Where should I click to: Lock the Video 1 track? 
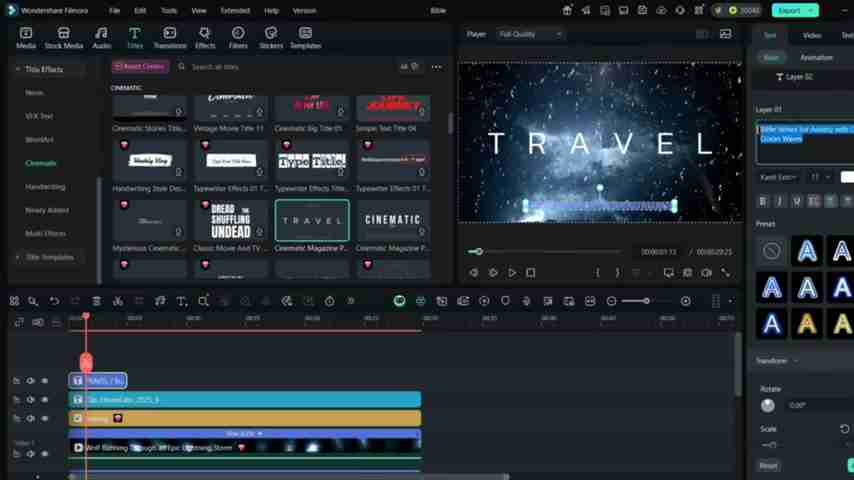point(16,454)
